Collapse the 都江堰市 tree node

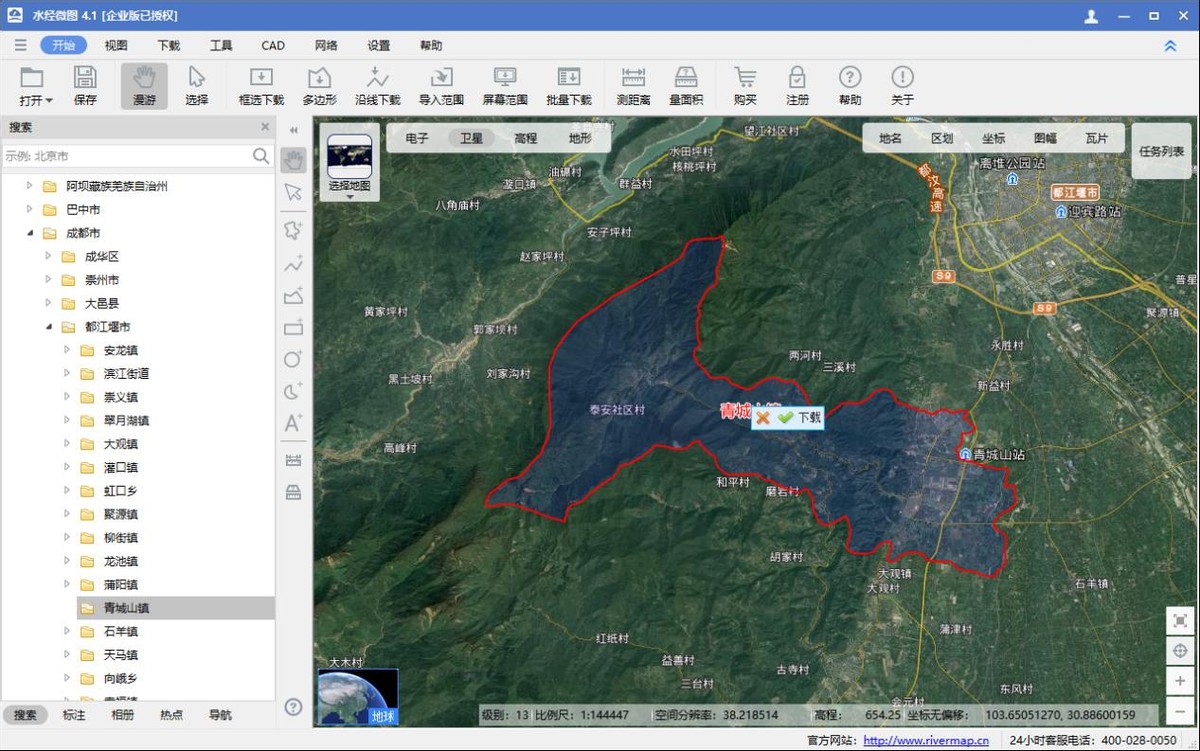click(x=48, y=327)
